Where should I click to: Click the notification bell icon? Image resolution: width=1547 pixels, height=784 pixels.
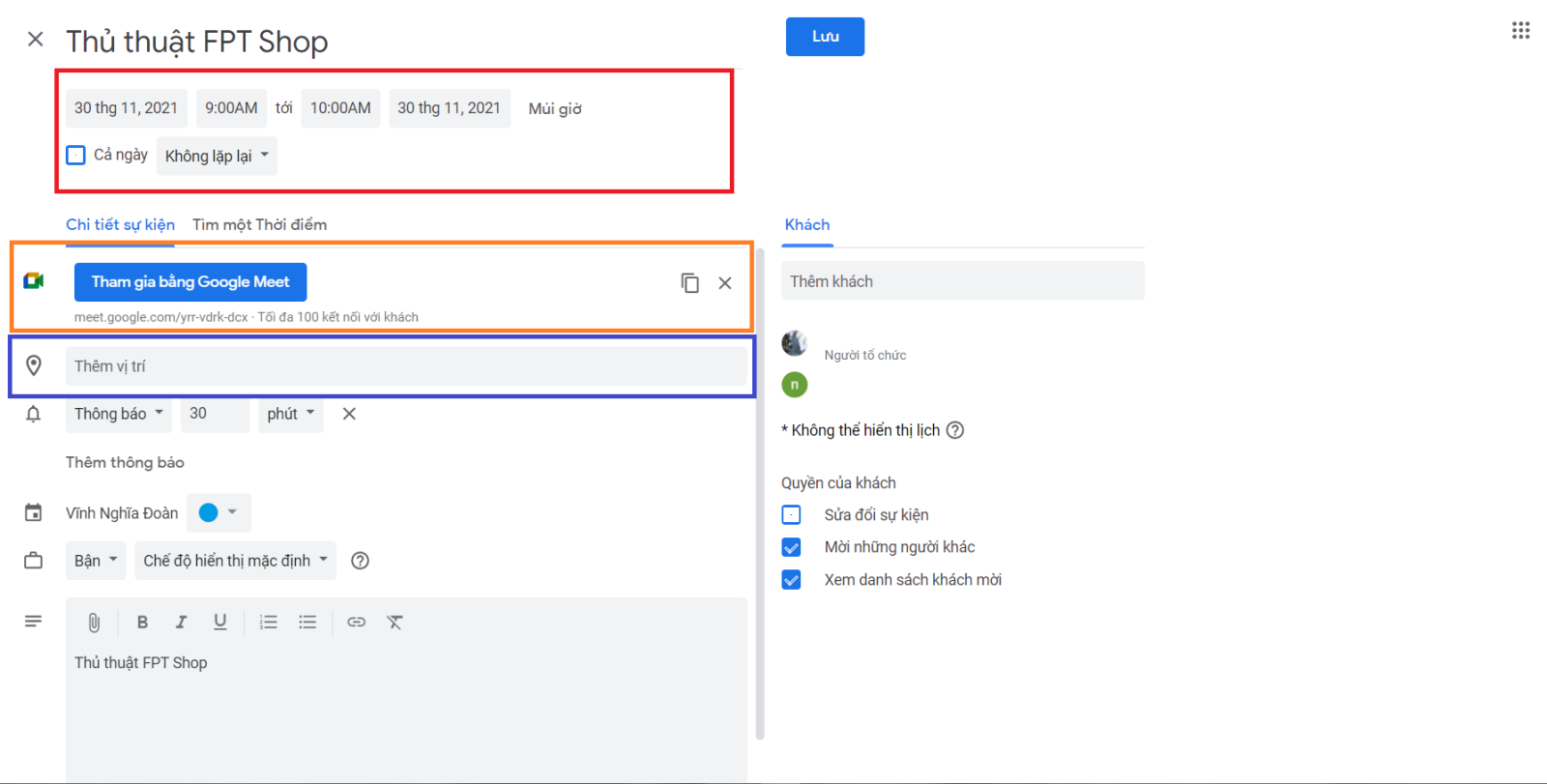[34, 414]
